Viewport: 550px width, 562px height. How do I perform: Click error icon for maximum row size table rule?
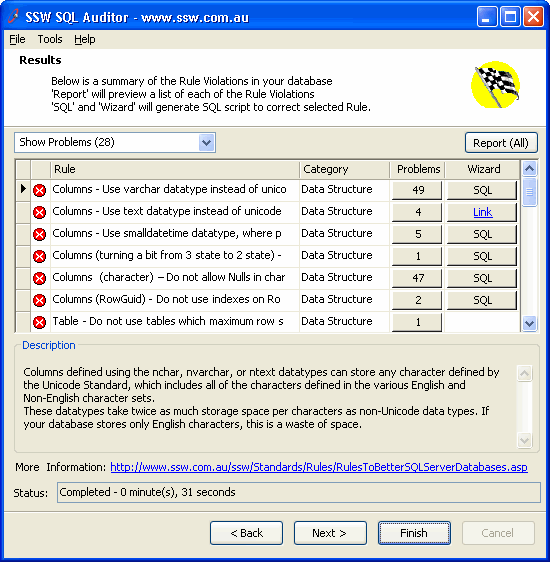[x=39, y=322]
